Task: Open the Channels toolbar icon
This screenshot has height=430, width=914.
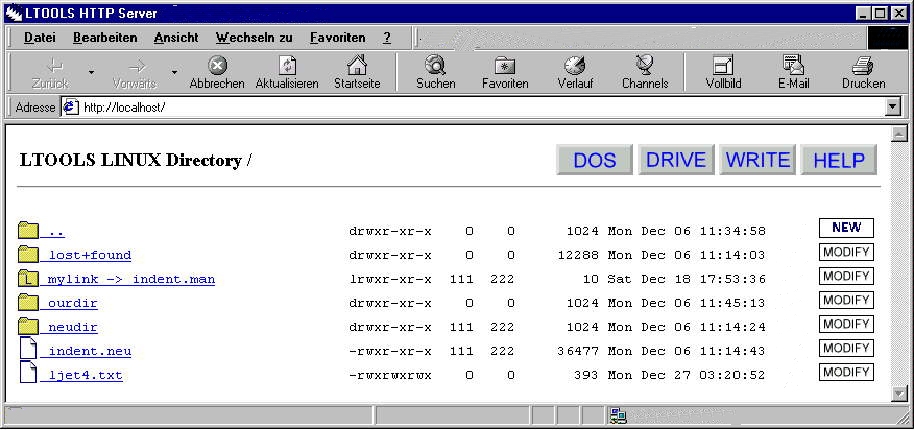Action: (x=644, y=66)
